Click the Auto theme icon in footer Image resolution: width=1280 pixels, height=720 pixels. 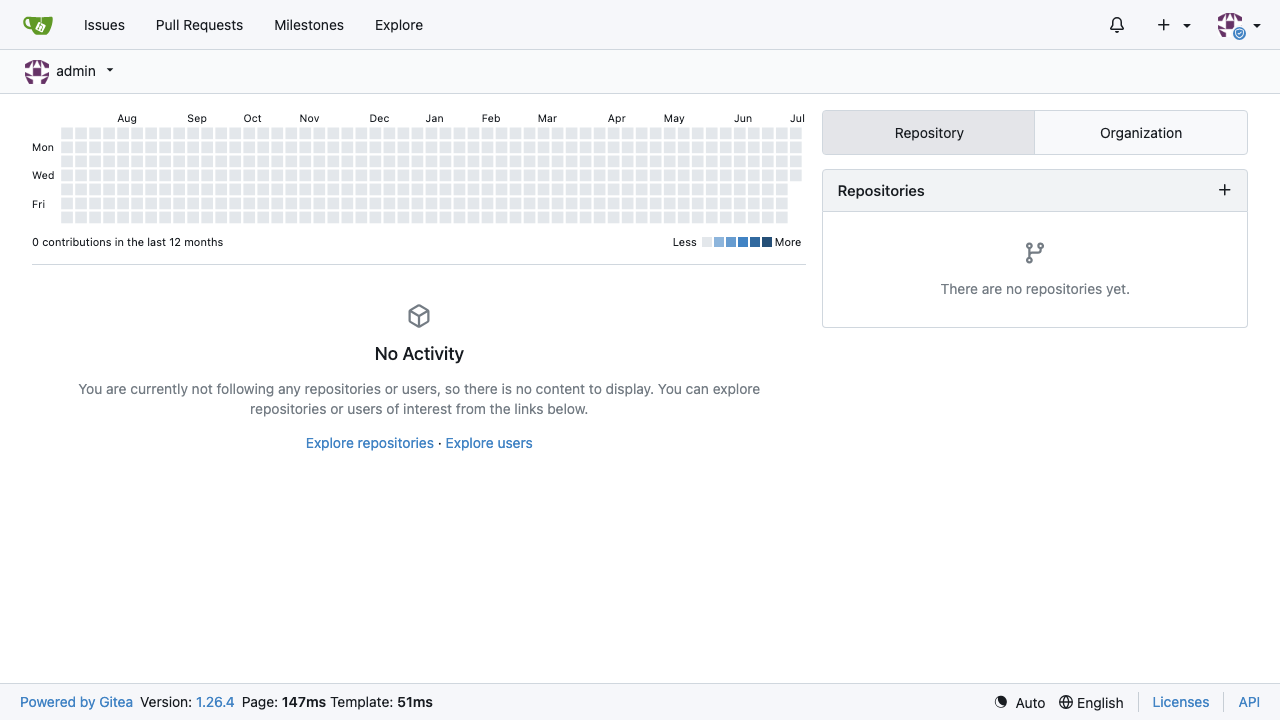[1001, 702]
